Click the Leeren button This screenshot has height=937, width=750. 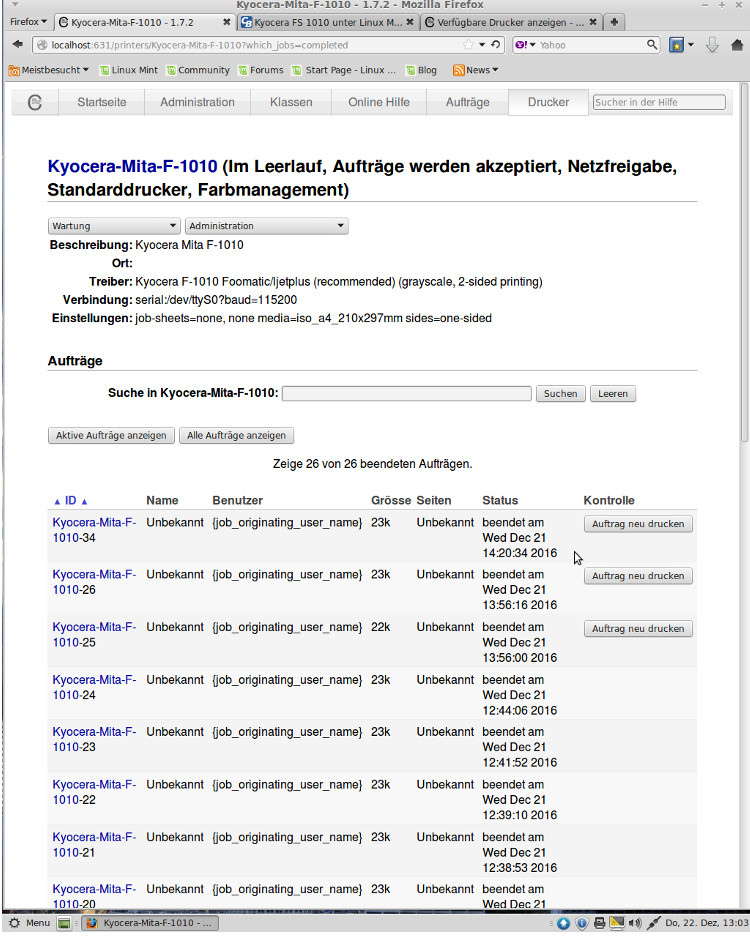coord(613,394)
